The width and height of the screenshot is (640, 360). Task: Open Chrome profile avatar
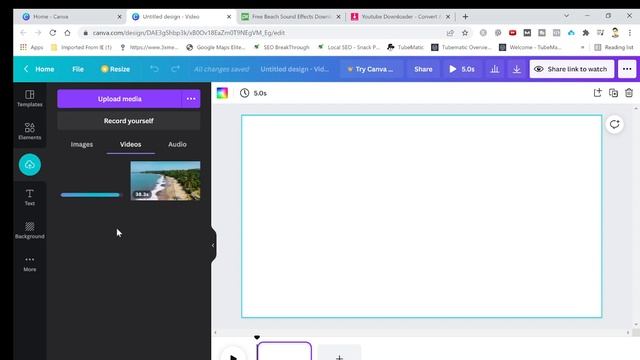(x=615, y=33)
